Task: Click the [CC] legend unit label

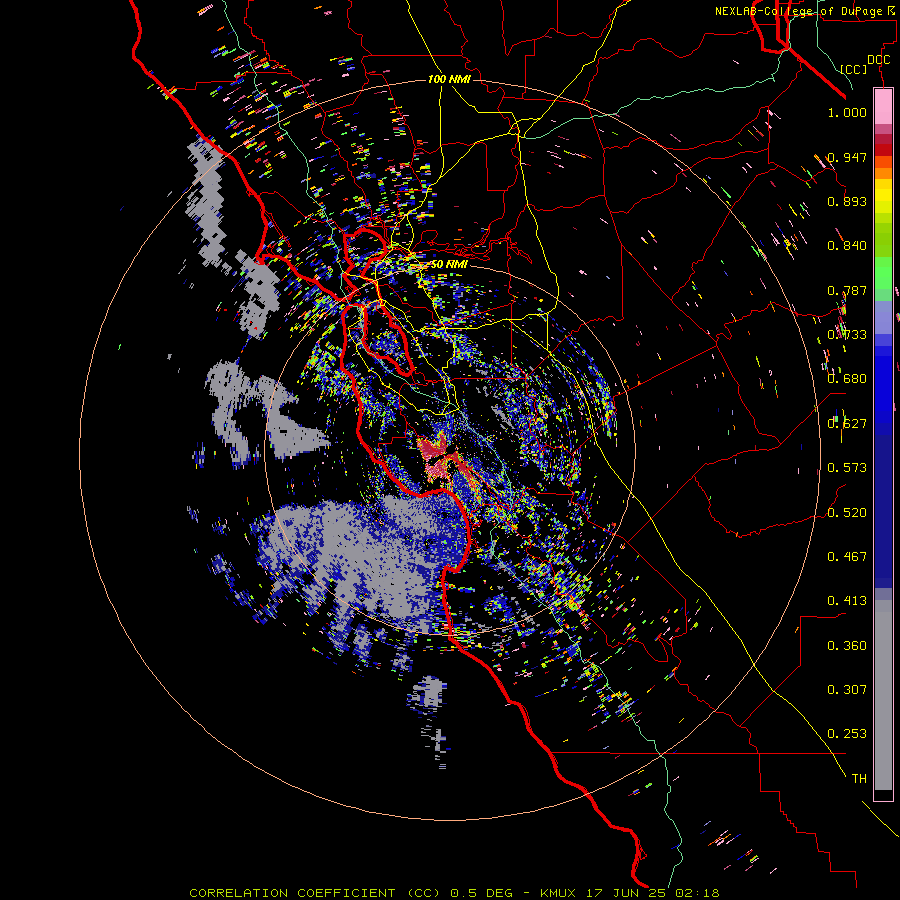Action: point(853,69)
